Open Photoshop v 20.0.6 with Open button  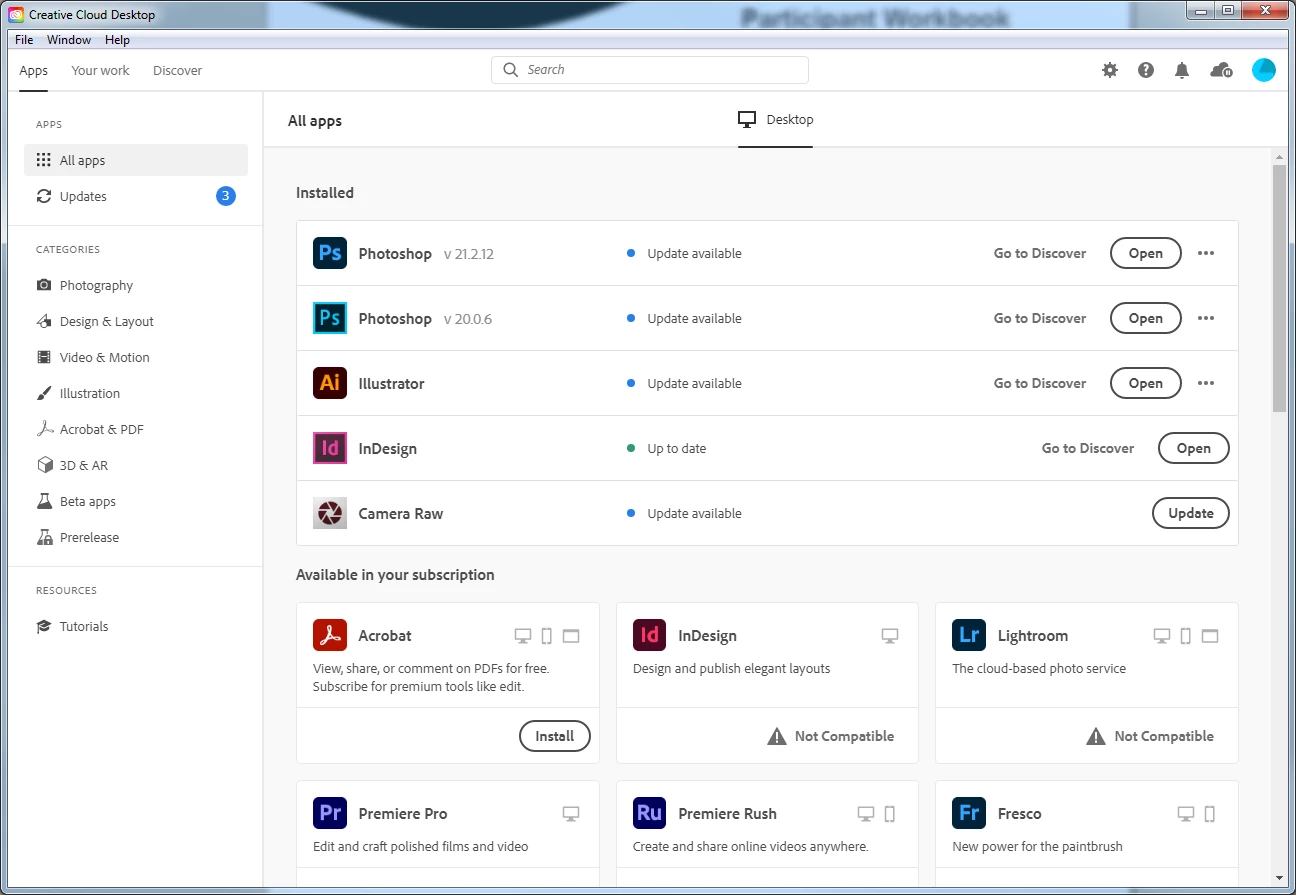tap(1145, 318)
